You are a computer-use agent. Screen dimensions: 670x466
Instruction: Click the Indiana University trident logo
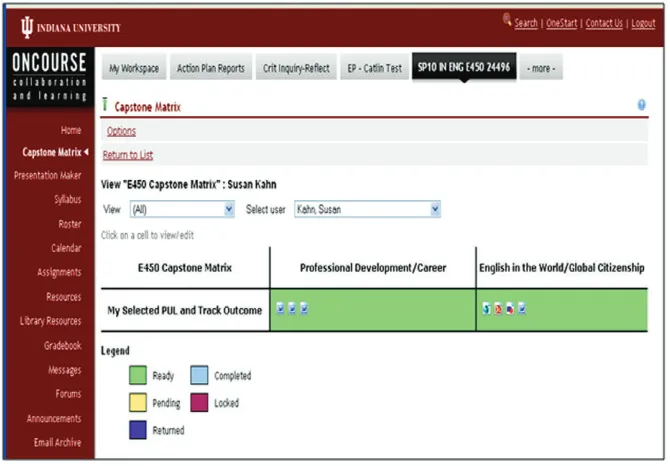coord(27,28)
